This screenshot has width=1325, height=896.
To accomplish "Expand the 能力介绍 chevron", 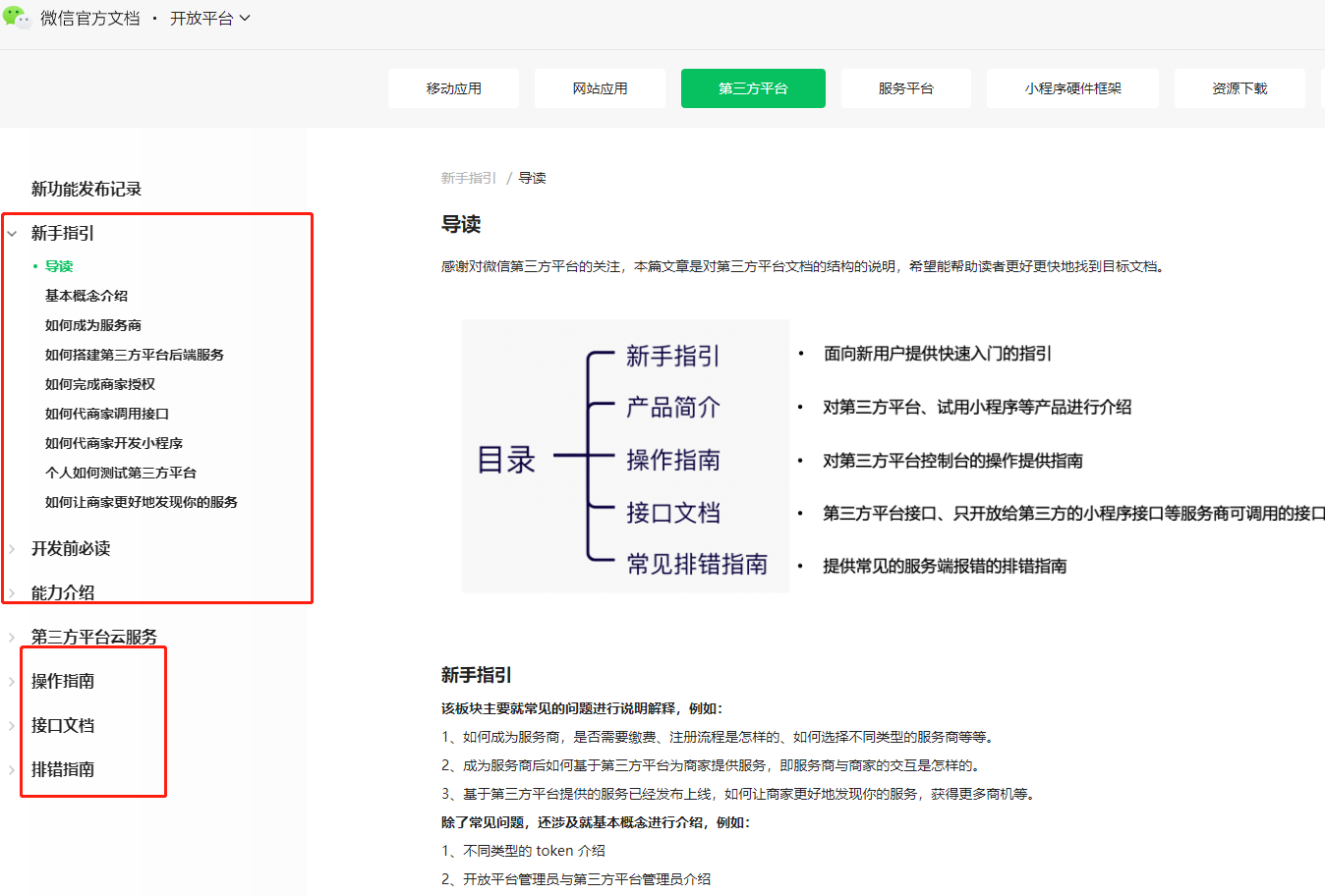I will (x=12, y=593).
